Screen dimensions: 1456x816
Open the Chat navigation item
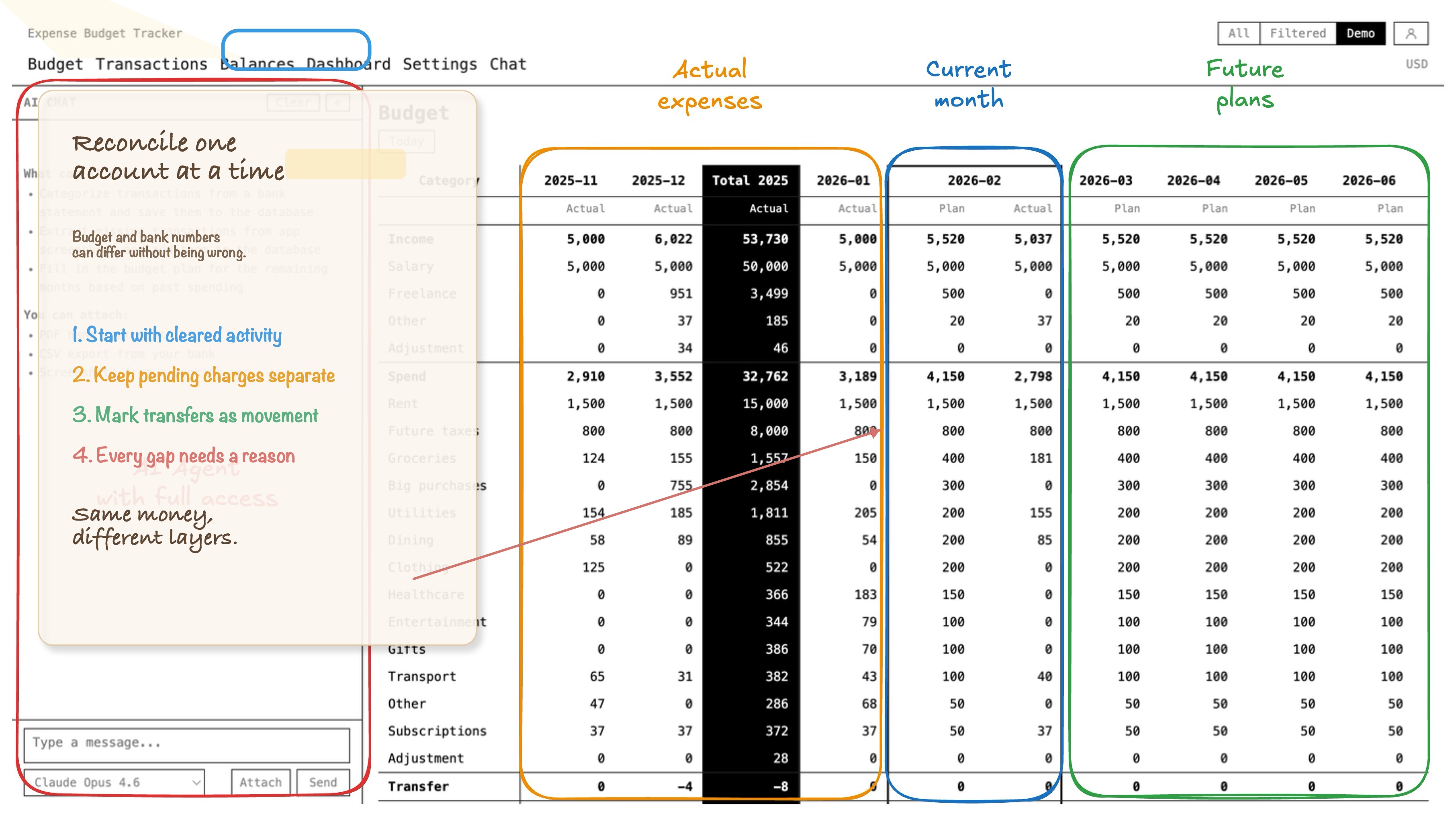(507, 64)
